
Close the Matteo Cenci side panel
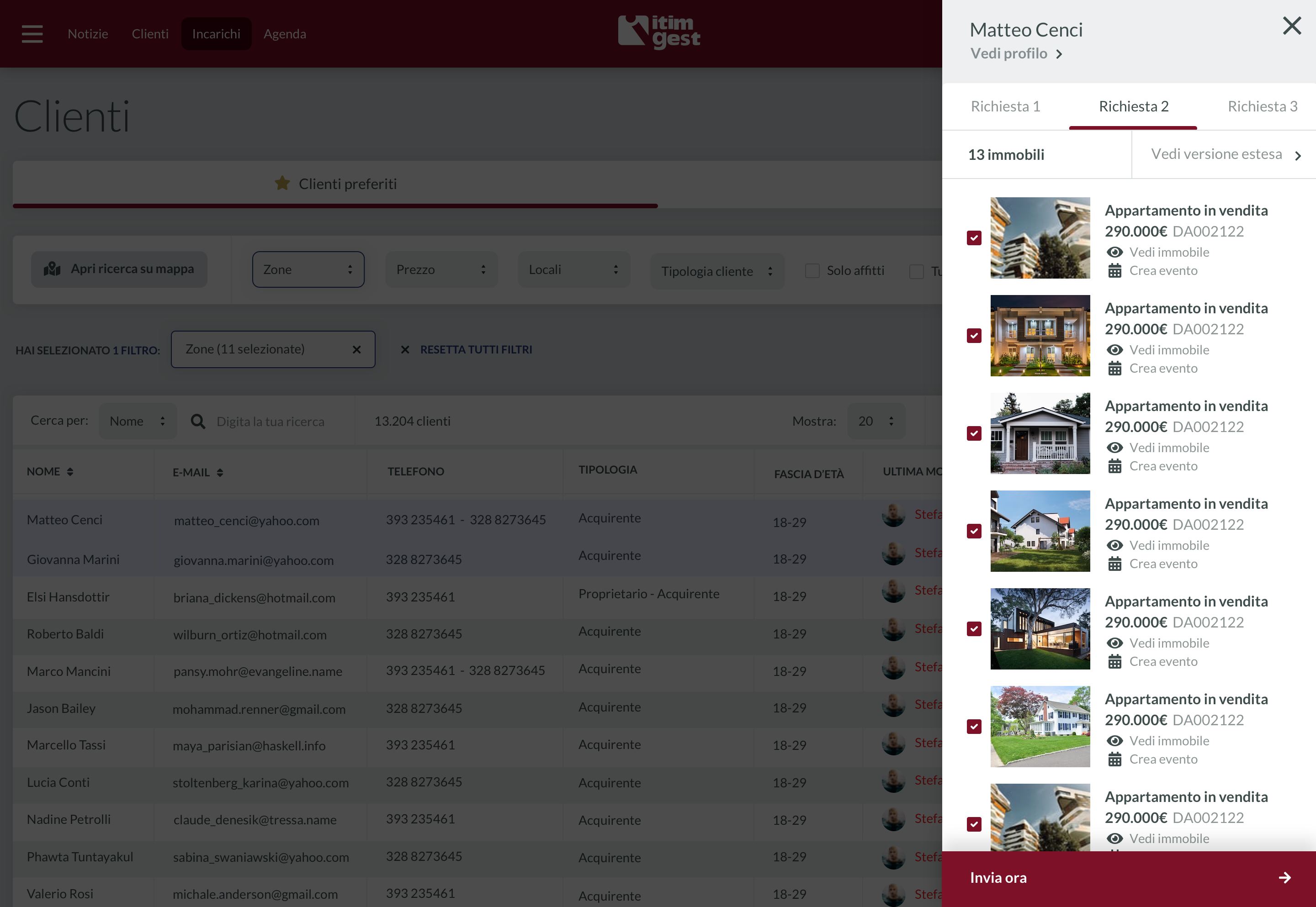[1292, 26]
